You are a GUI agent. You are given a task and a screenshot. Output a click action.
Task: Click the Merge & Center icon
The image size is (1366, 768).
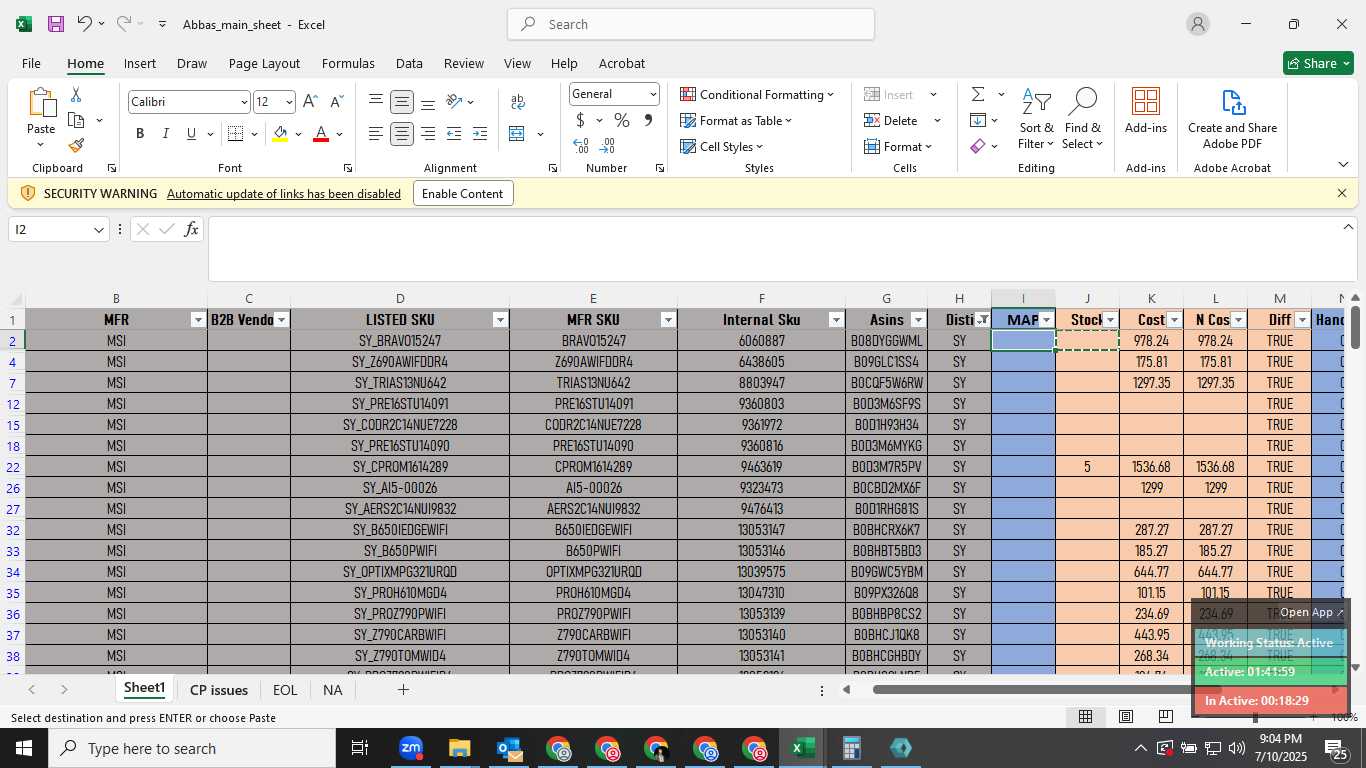pos(517,134)
